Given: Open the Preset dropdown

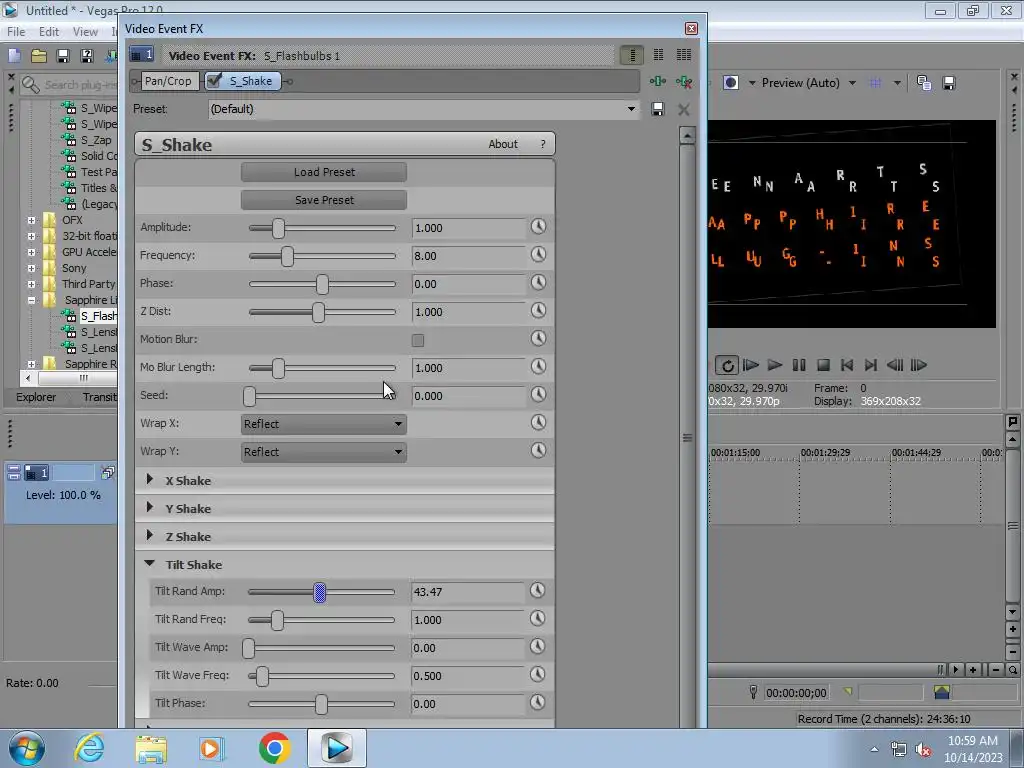Looking at the screenshot, I should pyautogui.click(x=631, y=109).
